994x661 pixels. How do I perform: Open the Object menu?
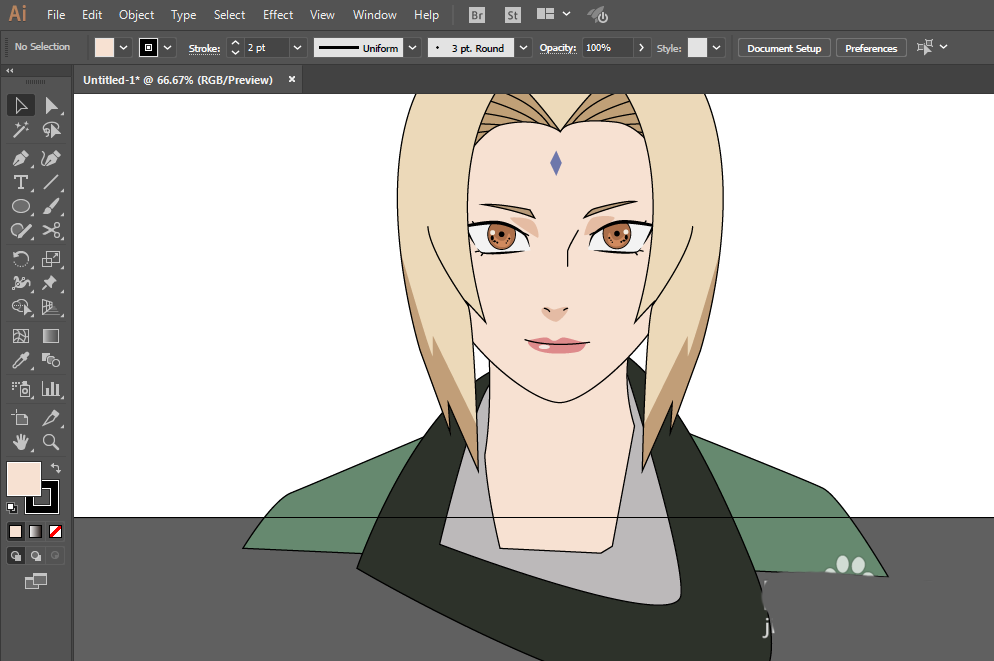tap(136, 15)
